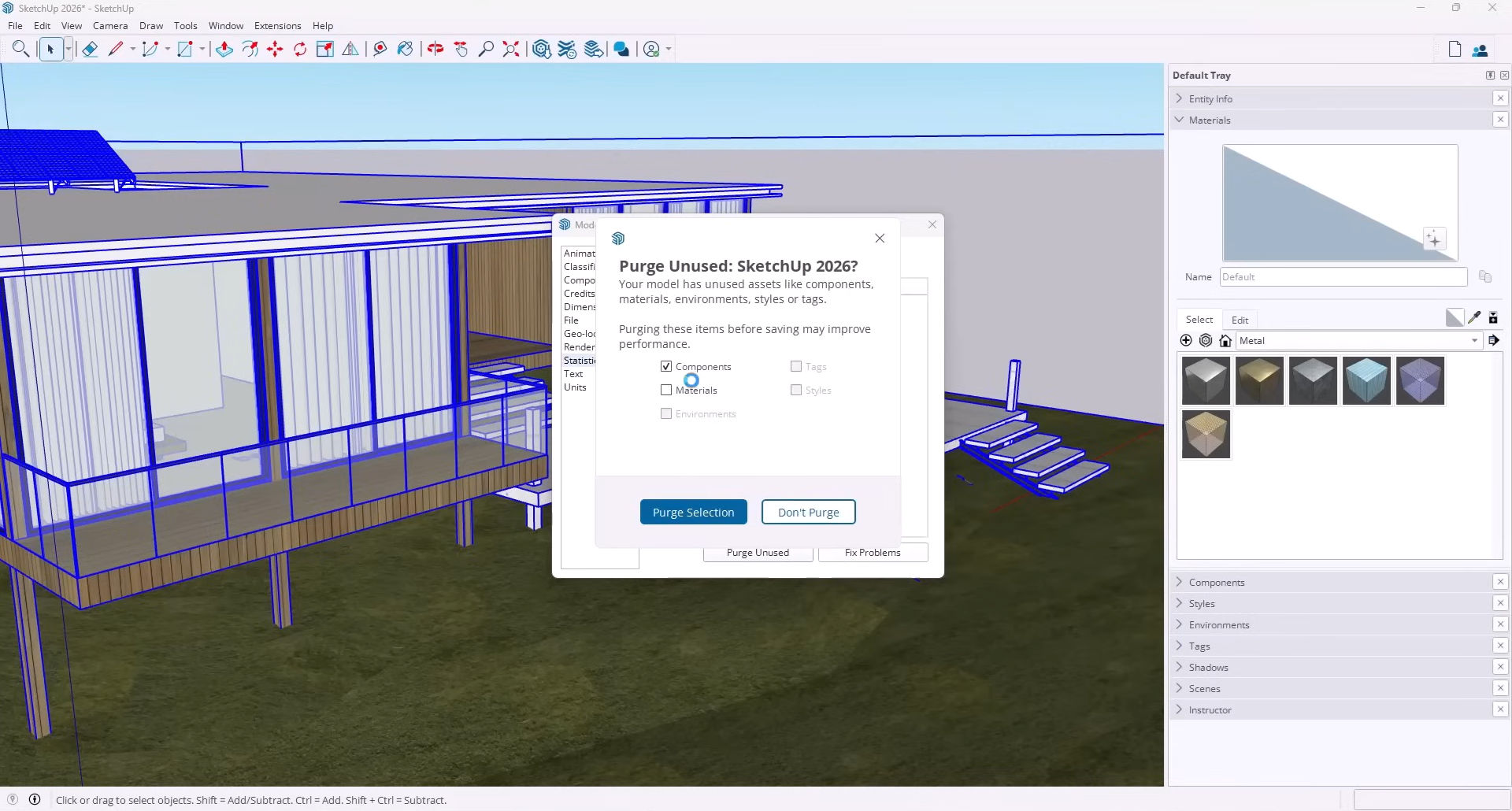
Task: Pick the eyedropper Sample Paint icon
Action: pyautogui.click(x=1474, y=318)
